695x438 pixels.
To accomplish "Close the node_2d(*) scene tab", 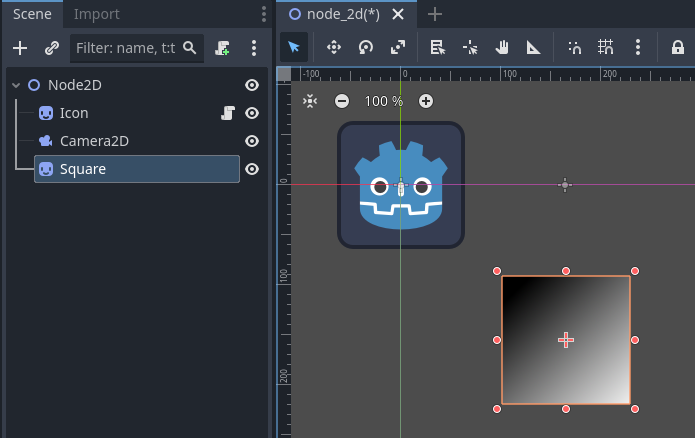I will pos(398,14).
